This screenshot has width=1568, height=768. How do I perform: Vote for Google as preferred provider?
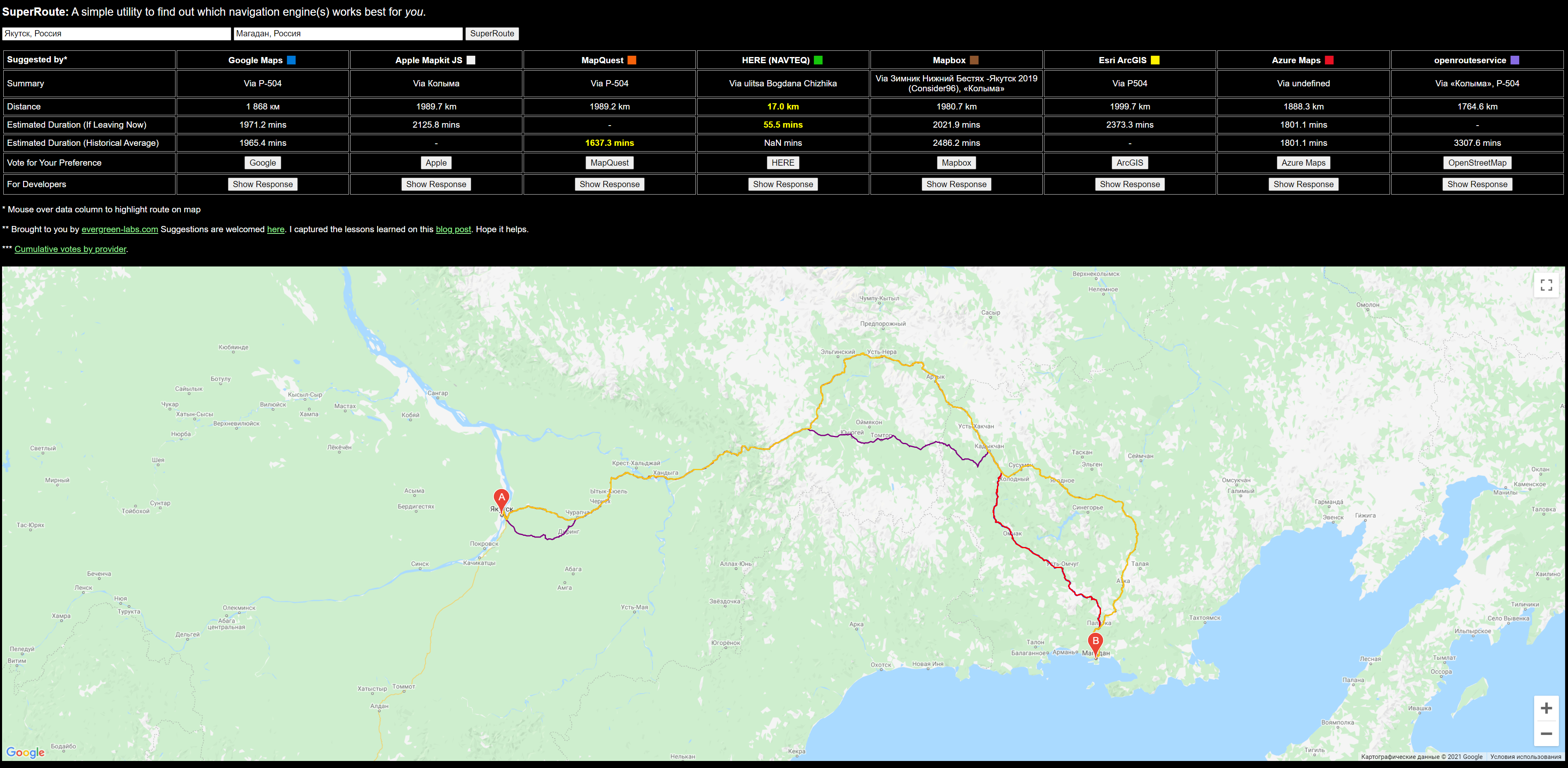click(262, 163)
